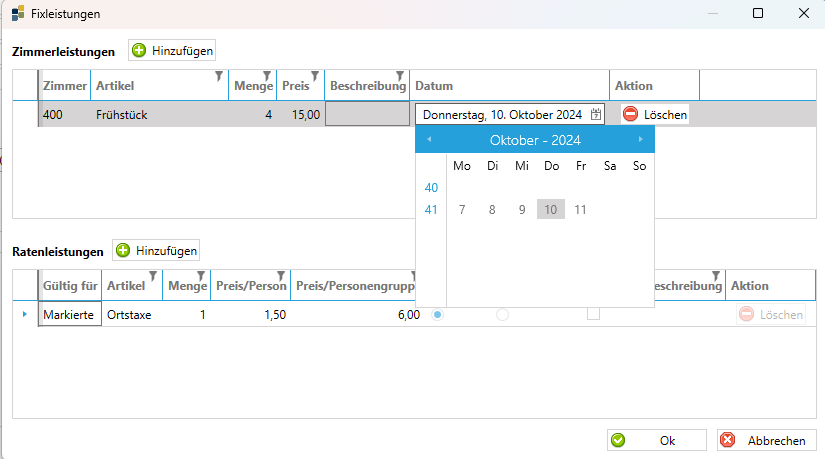Click the Beschreibung cell of Frühstück row
The image size is (825, 459).
click(x=367, y=114)
